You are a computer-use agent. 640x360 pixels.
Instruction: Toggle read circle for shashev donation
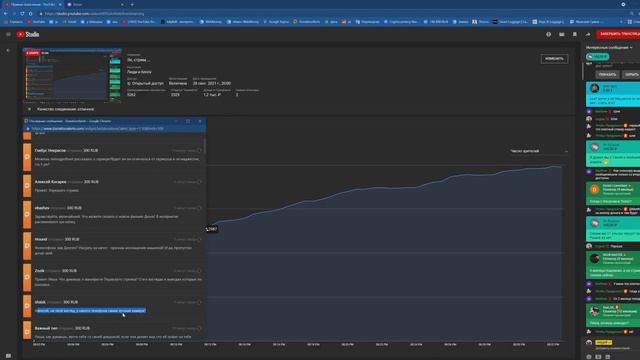click(199, 208)
